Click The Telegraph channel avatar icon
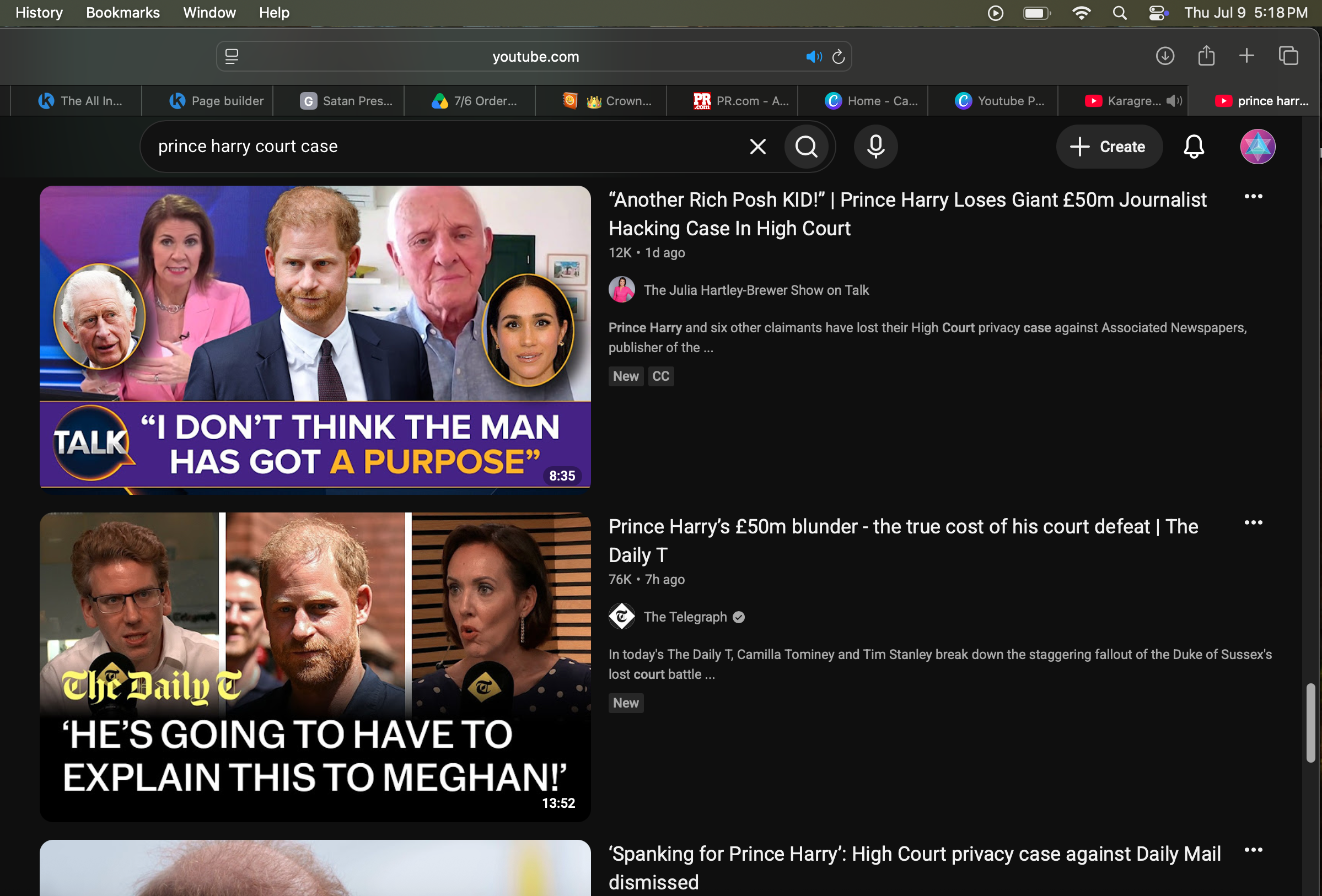The image size is (1322, 896). (x=622, y=617)
